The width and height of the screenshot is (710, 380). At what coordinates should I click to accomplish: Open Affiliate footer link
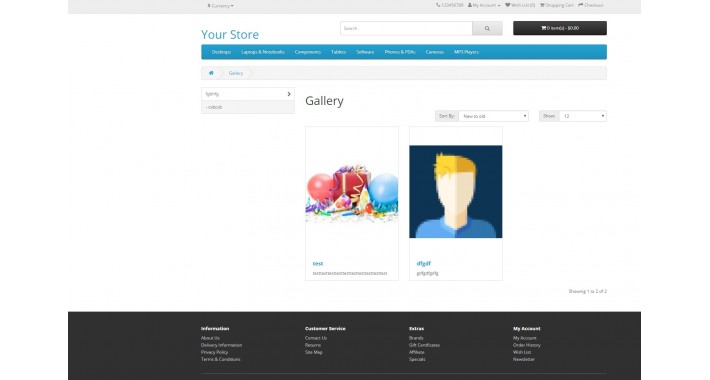[x=417, y=352]
